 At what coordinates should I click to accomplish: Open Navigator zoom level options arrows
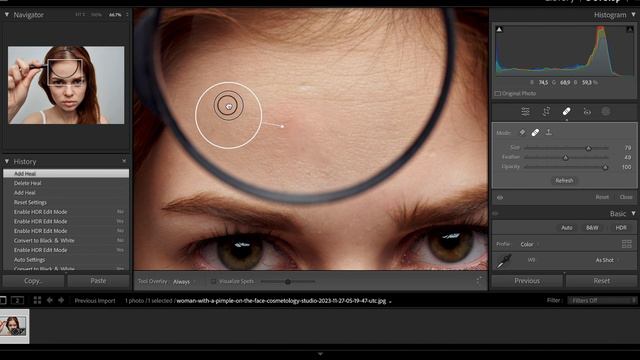pos(127,15)
